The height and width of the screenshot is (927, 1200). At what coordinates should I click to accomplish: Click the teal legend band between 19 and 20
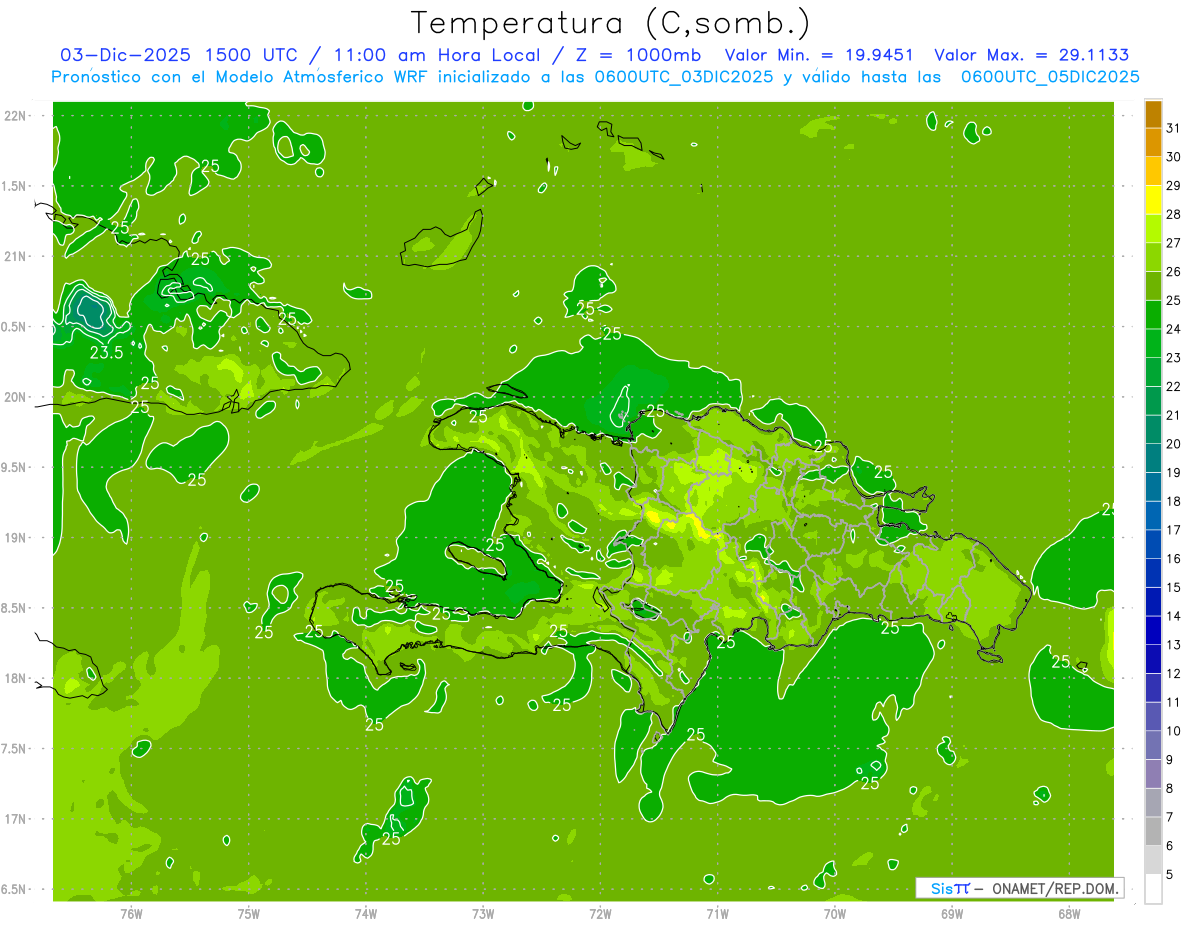pyautogui.click(x=1153, y=459)
